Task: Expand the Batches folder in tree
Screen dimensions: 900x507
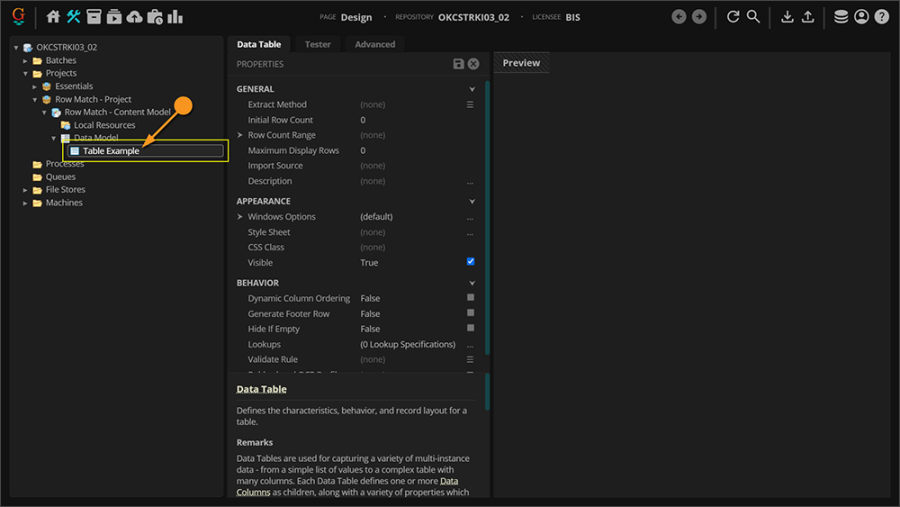Action: (x=26, y=61)
